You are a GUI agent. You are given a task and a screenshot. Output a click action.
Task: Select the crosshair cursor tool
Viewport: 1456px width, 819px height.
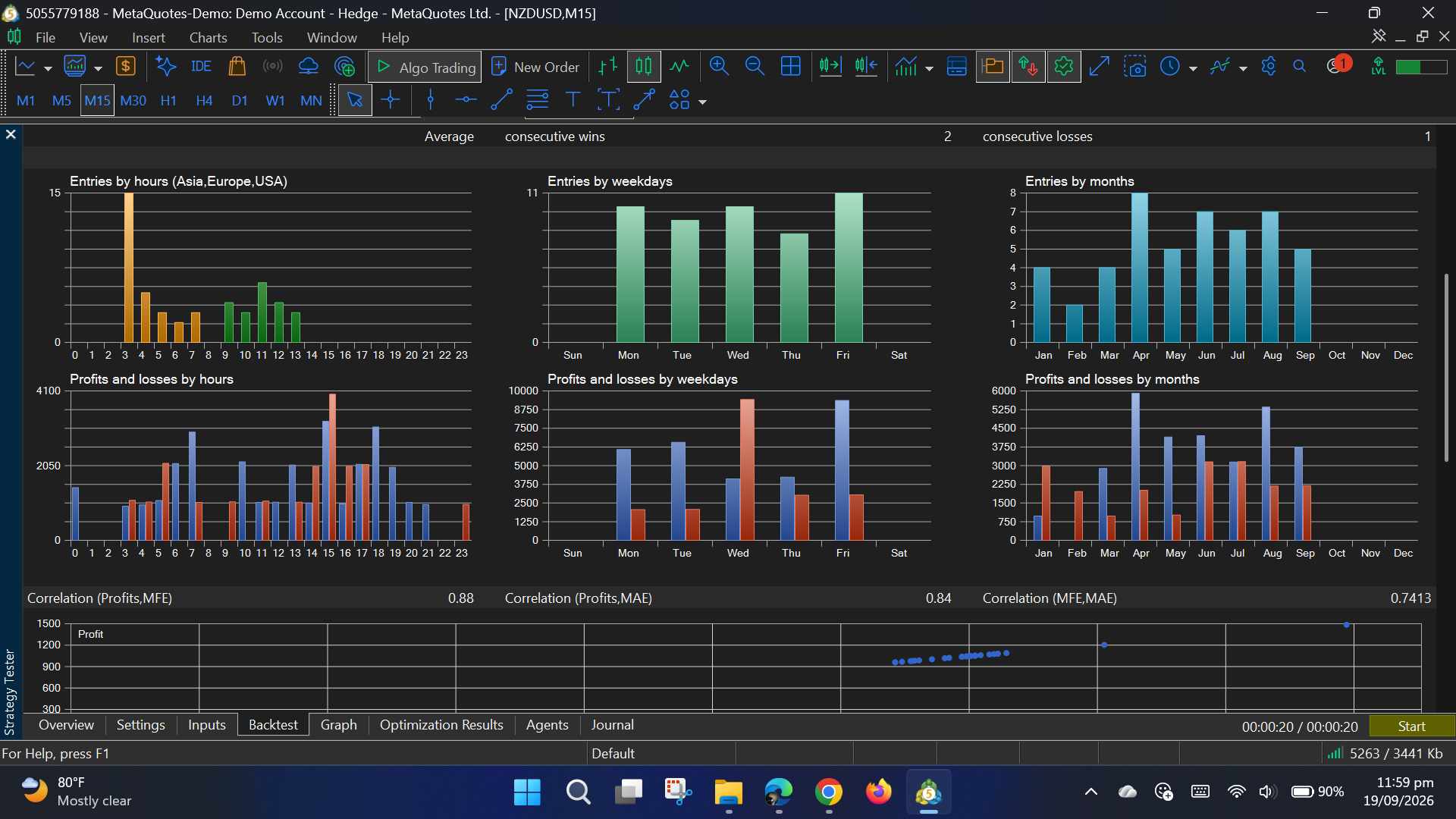click(391, 100)
